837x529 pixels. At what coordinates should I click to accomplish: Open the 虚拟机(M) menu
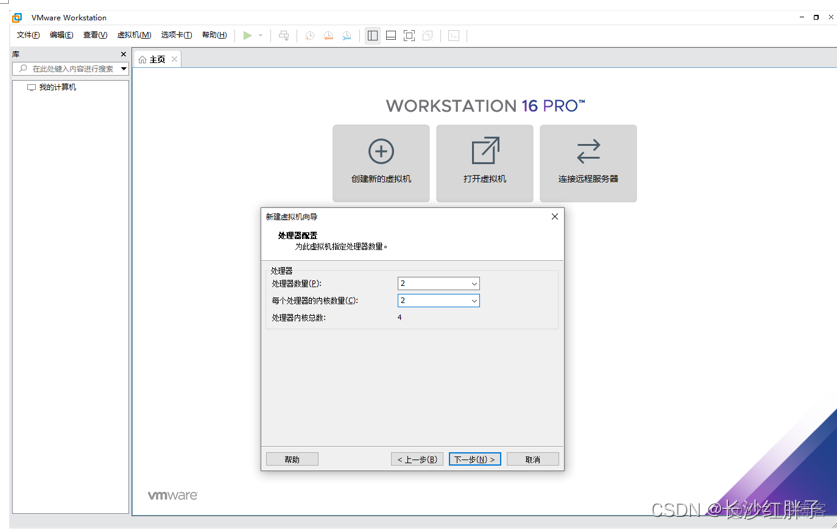pyautogui.click(x=134, y=35)
